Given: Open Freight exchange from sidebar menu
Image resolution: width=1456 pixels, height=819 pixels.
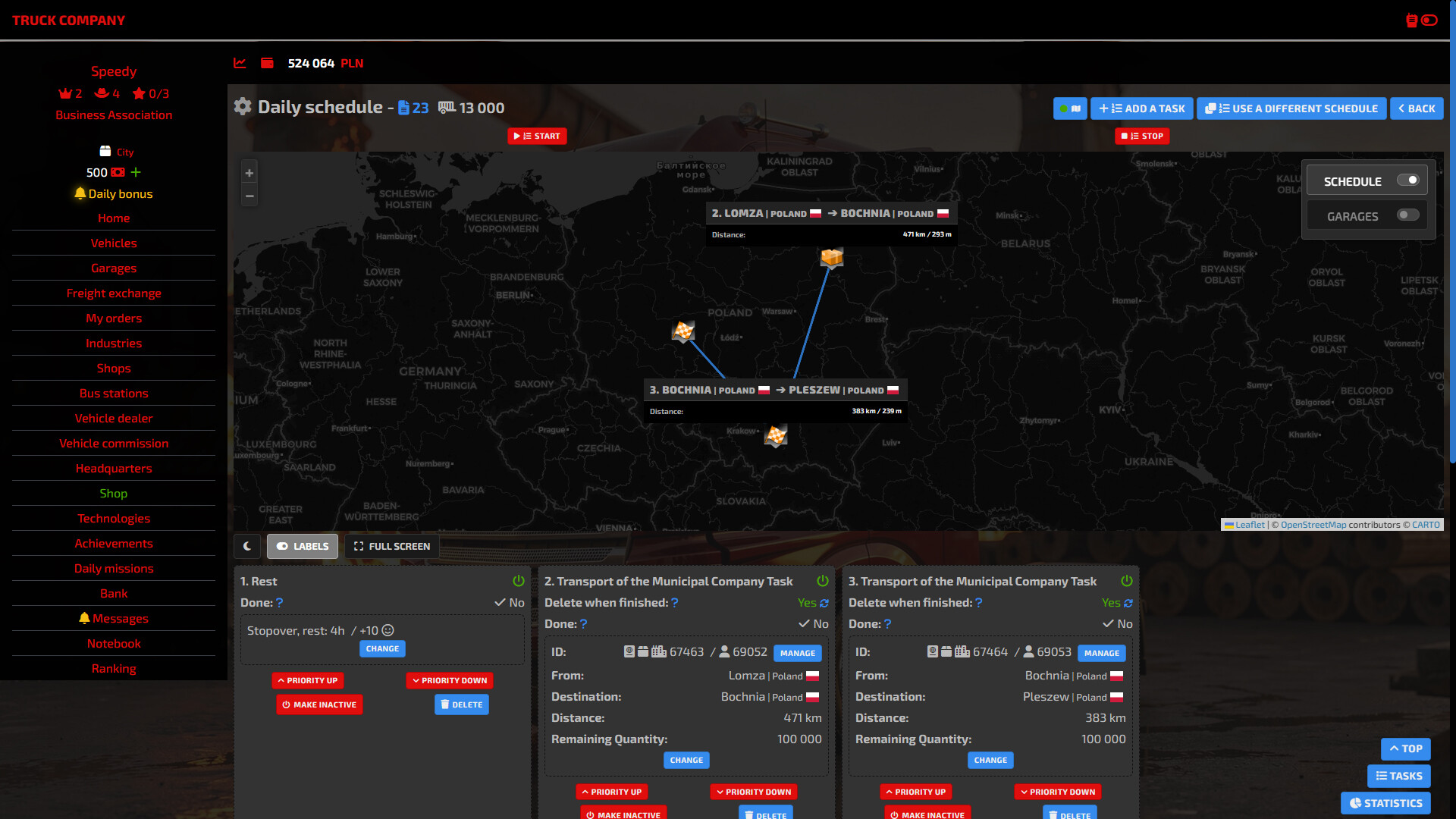Looking at the screenshot, I should 114,293.
